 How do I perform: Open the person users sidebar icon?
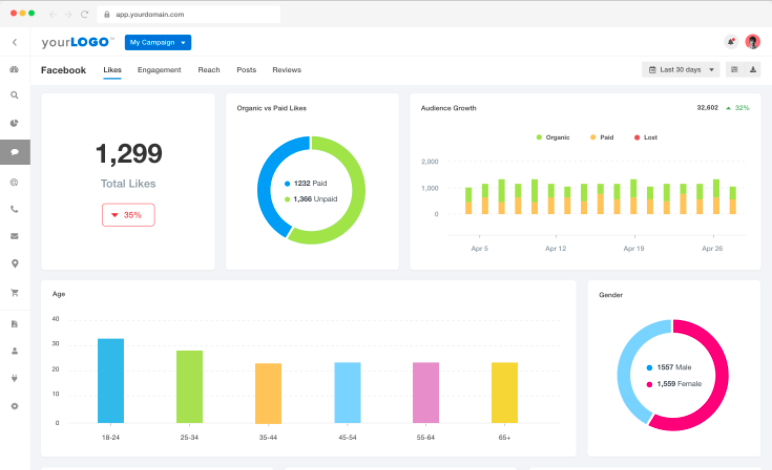click(14, 351)
